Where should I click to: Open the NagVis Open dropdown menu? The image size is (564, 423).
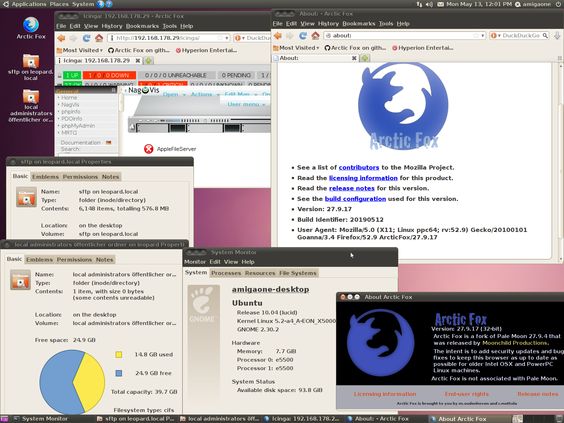coord(174,94)
